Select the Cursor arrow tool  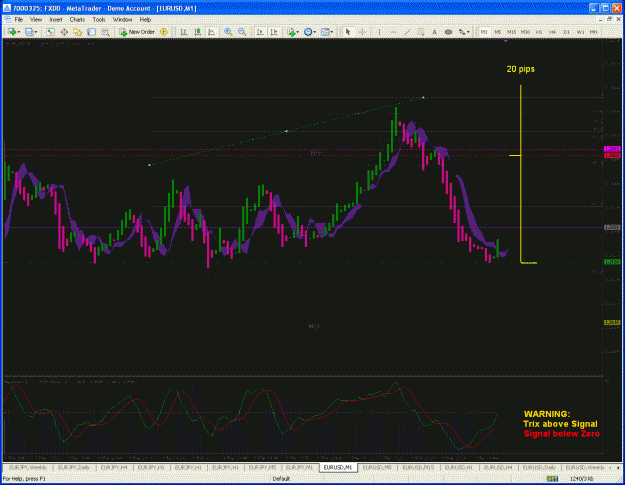coord(348,32)
